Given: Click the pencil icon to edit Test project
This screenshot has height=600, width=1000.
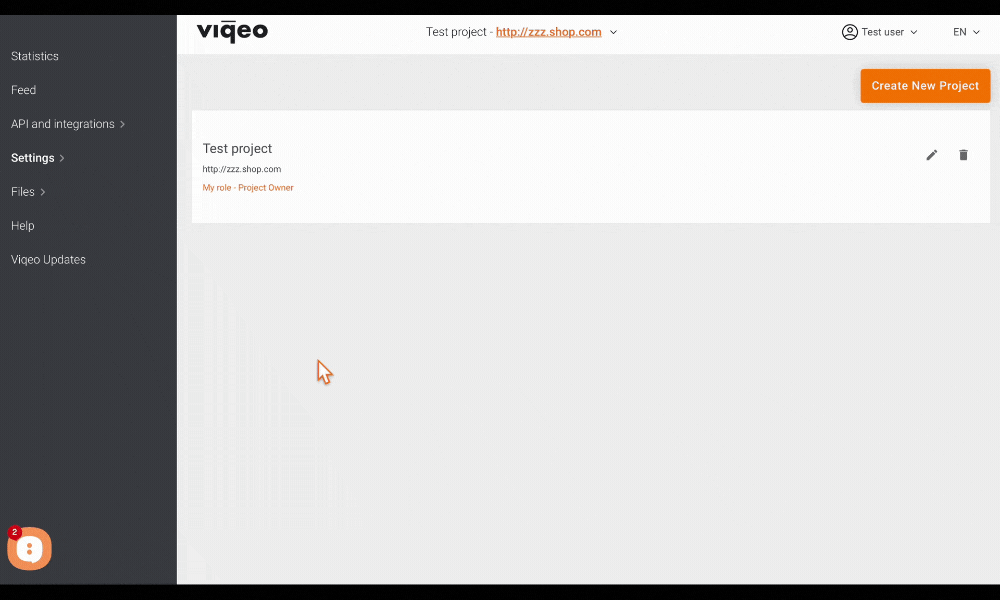Looking at the screenshot, I should pyautogui.click(x=931, y=155).
